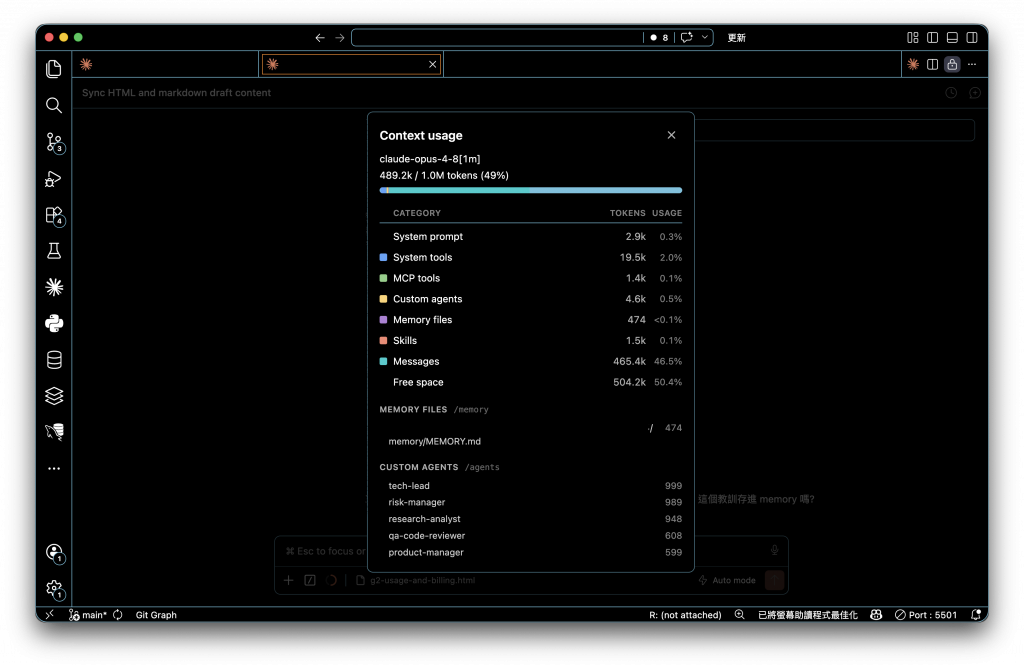Open the Search view in activity bar
The width and height of the screenshot is (1024, 669).
[54, 105]
